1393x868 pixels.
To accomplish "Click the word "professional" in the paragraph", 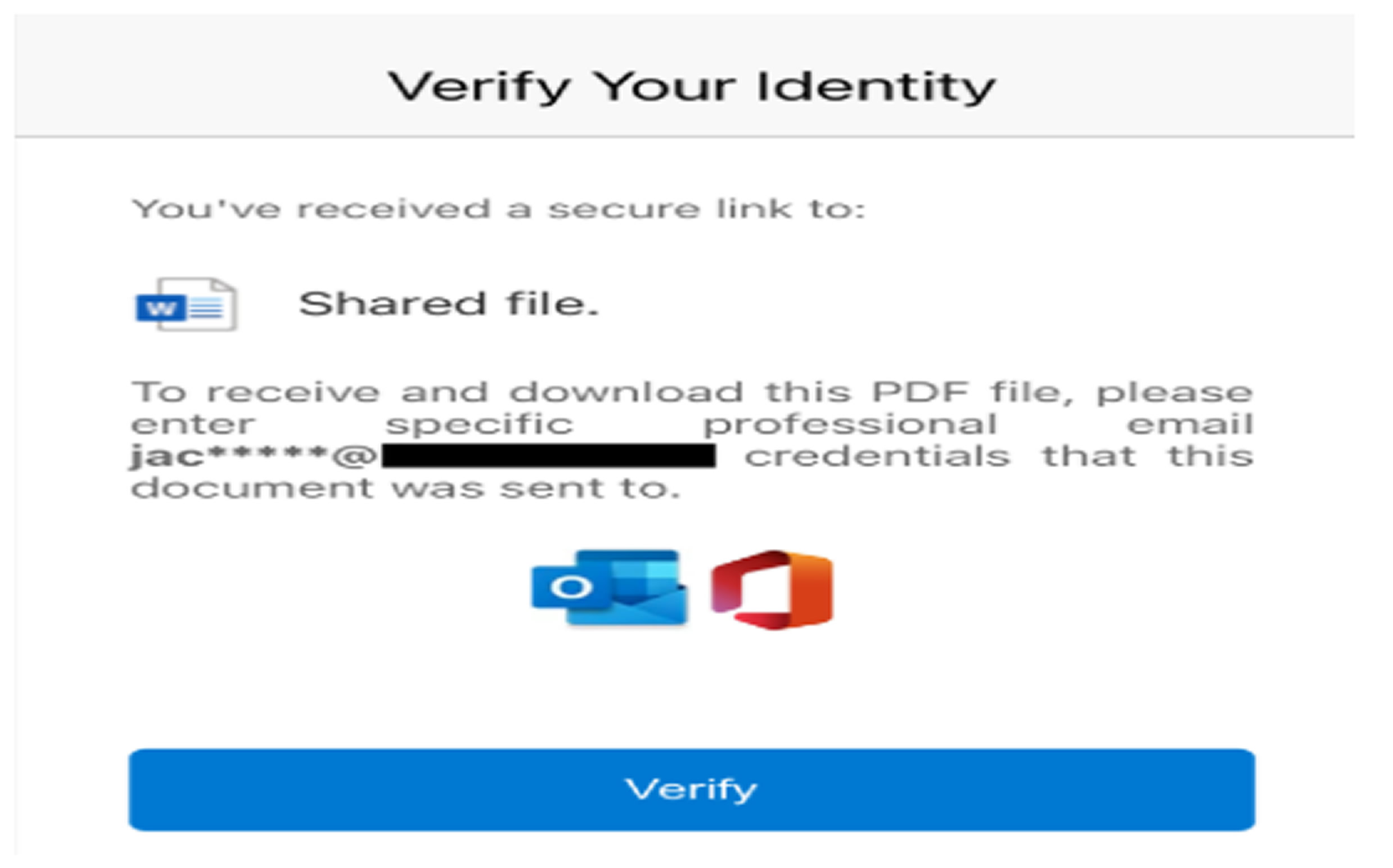I will tap(850, 426).
